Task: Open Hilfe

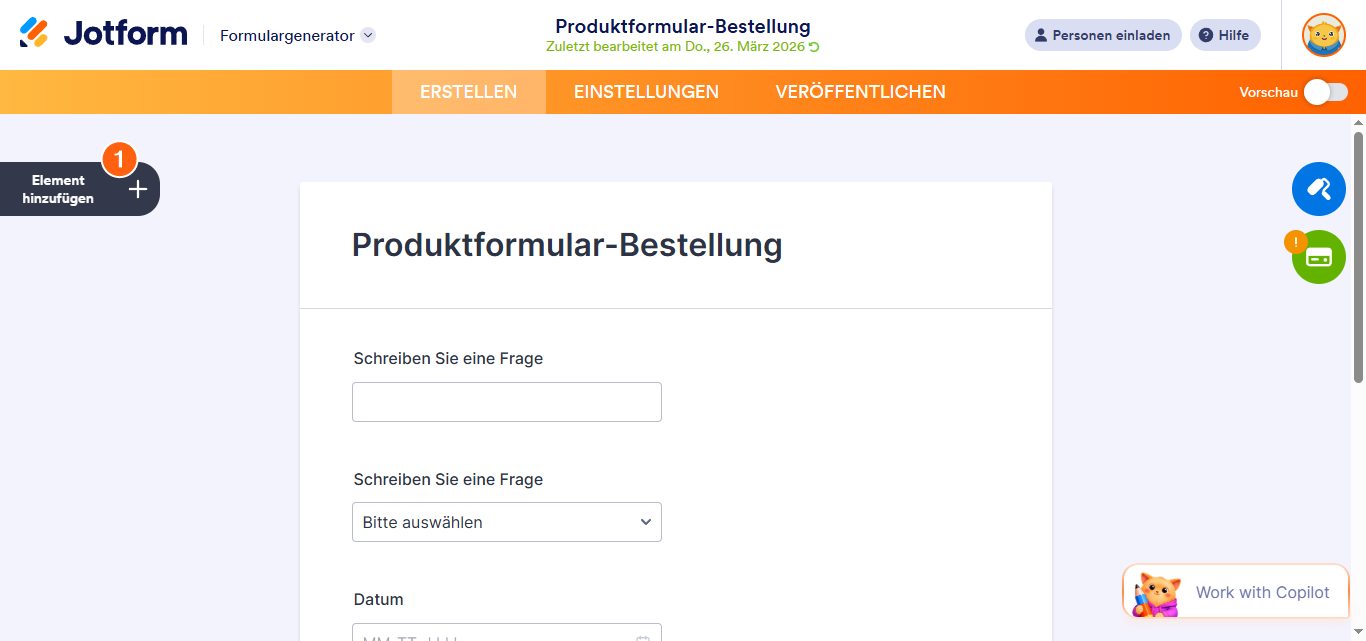Action: (x=1224, y=35)
